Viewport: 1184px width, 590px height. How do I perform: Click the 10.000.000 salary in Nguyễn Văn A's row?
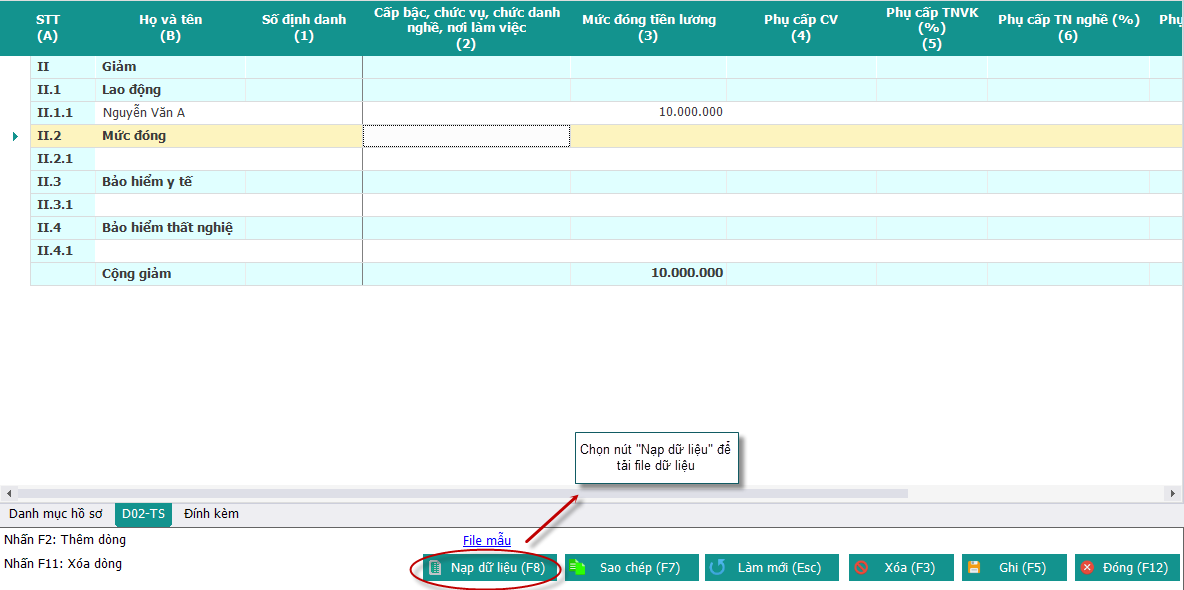[x=690, y=113]
